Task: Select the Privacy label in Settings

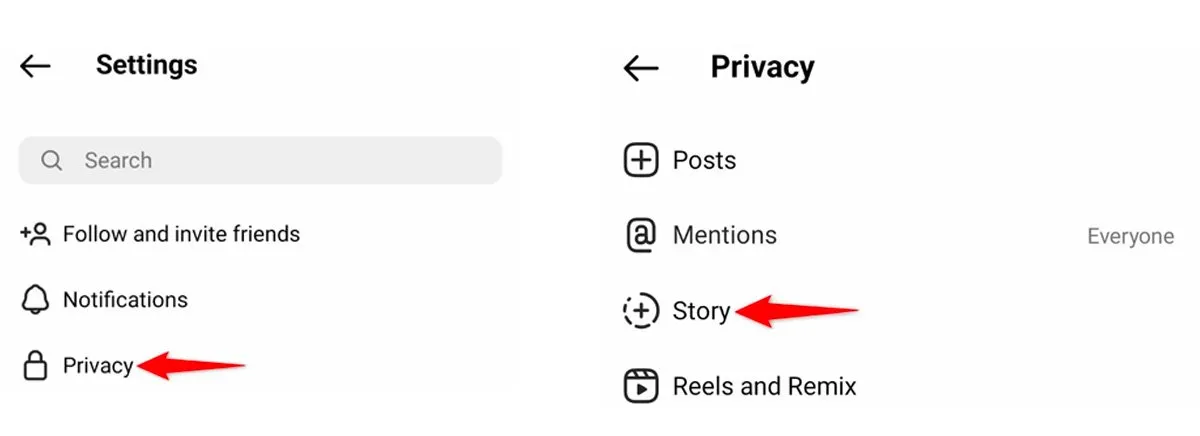Action: point(98,366)
